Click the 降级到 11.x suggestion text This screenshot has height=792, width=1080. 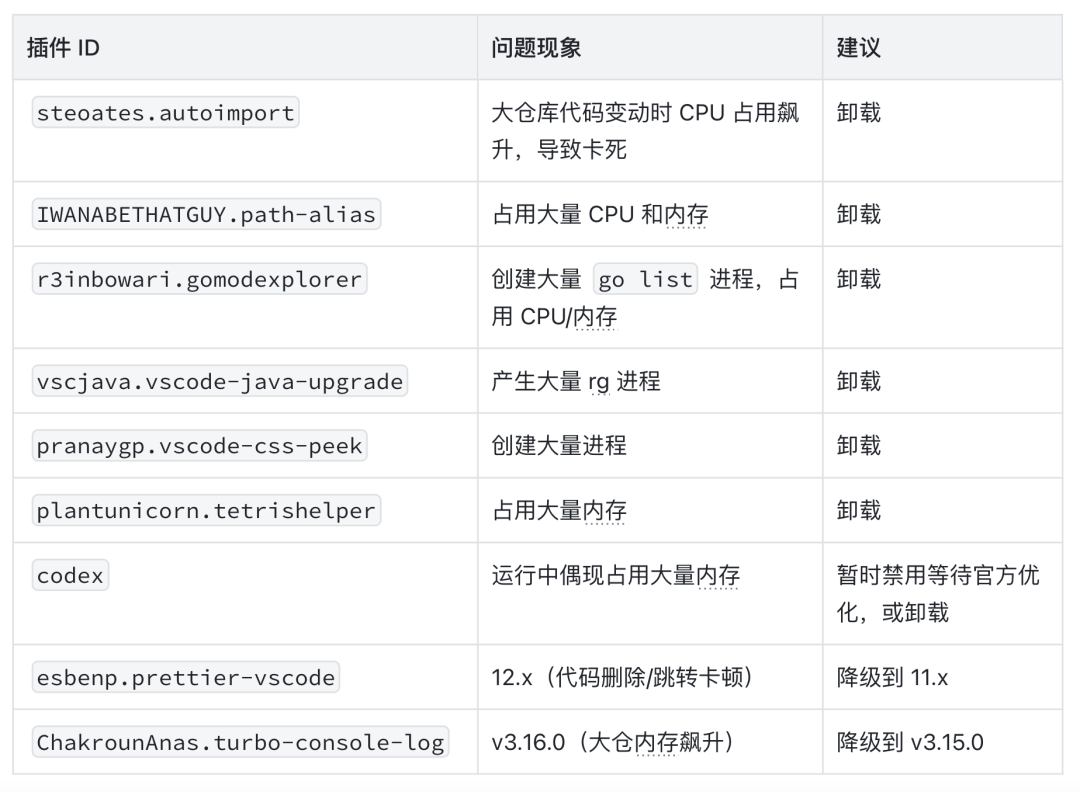892,677
